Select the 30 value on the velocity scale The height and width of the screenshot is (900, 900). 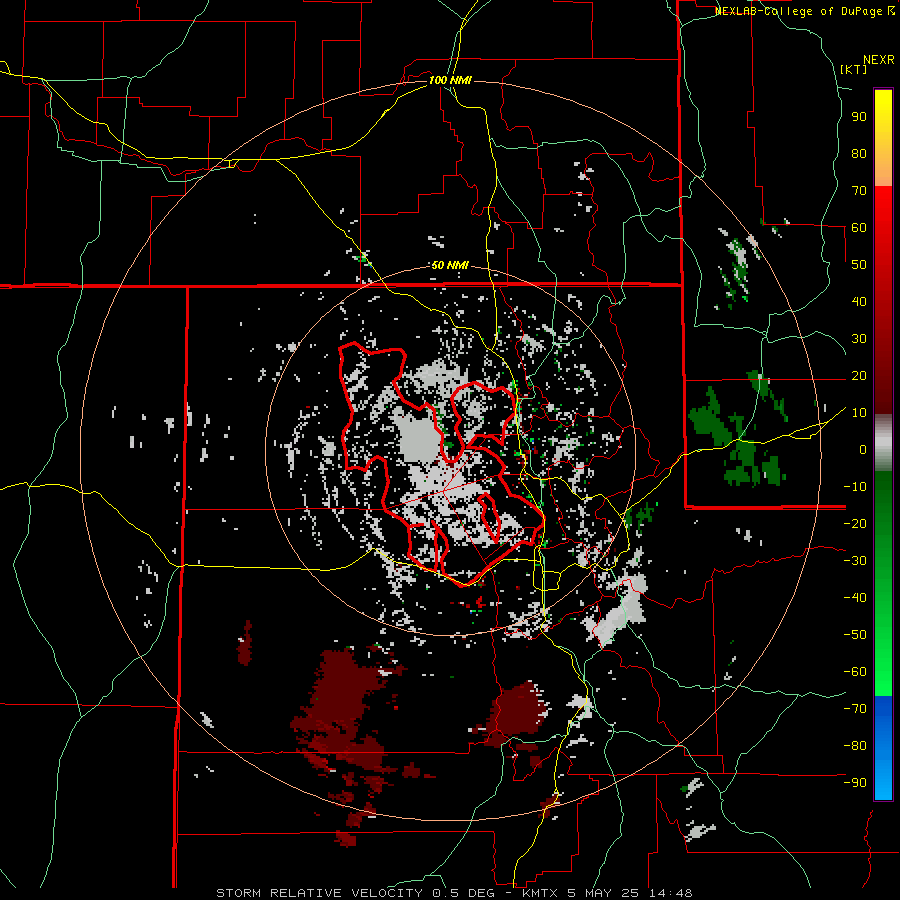[859, 339]
